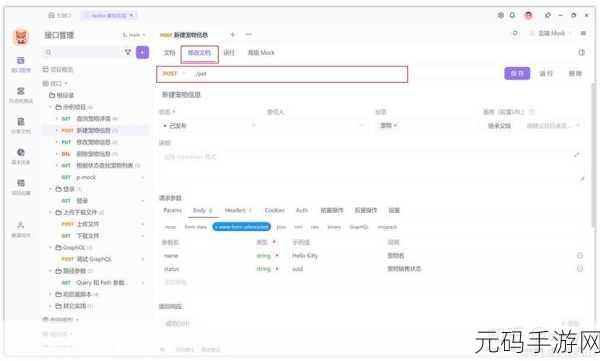Click the sidebar search input
This screenshot has width=600, height=361.
pos(82,52)
